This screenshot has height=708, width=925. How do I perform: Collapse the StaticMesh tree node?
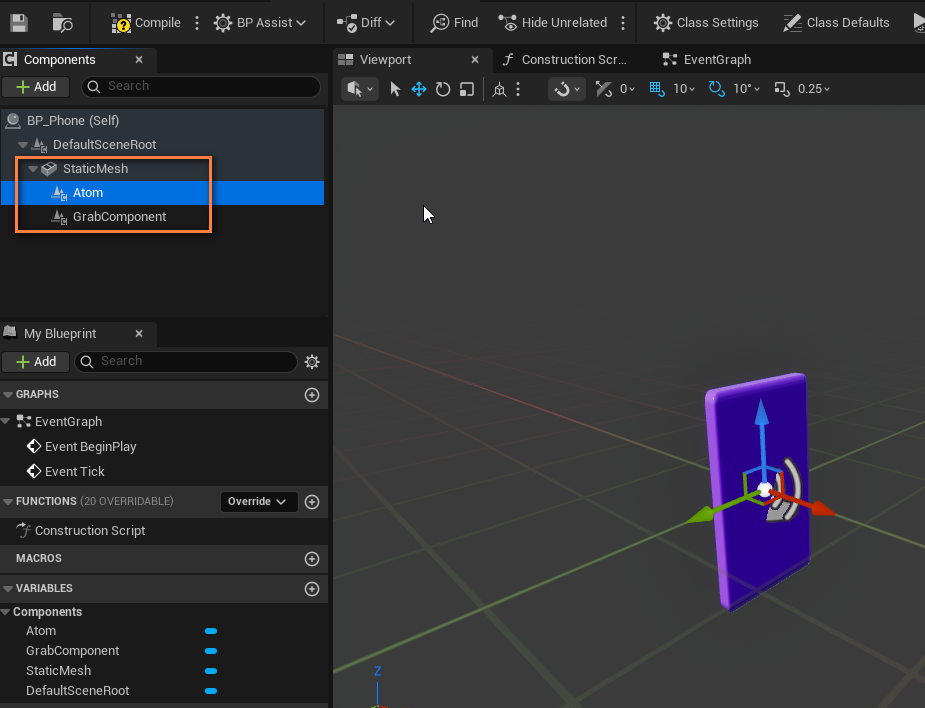[33, 169]
